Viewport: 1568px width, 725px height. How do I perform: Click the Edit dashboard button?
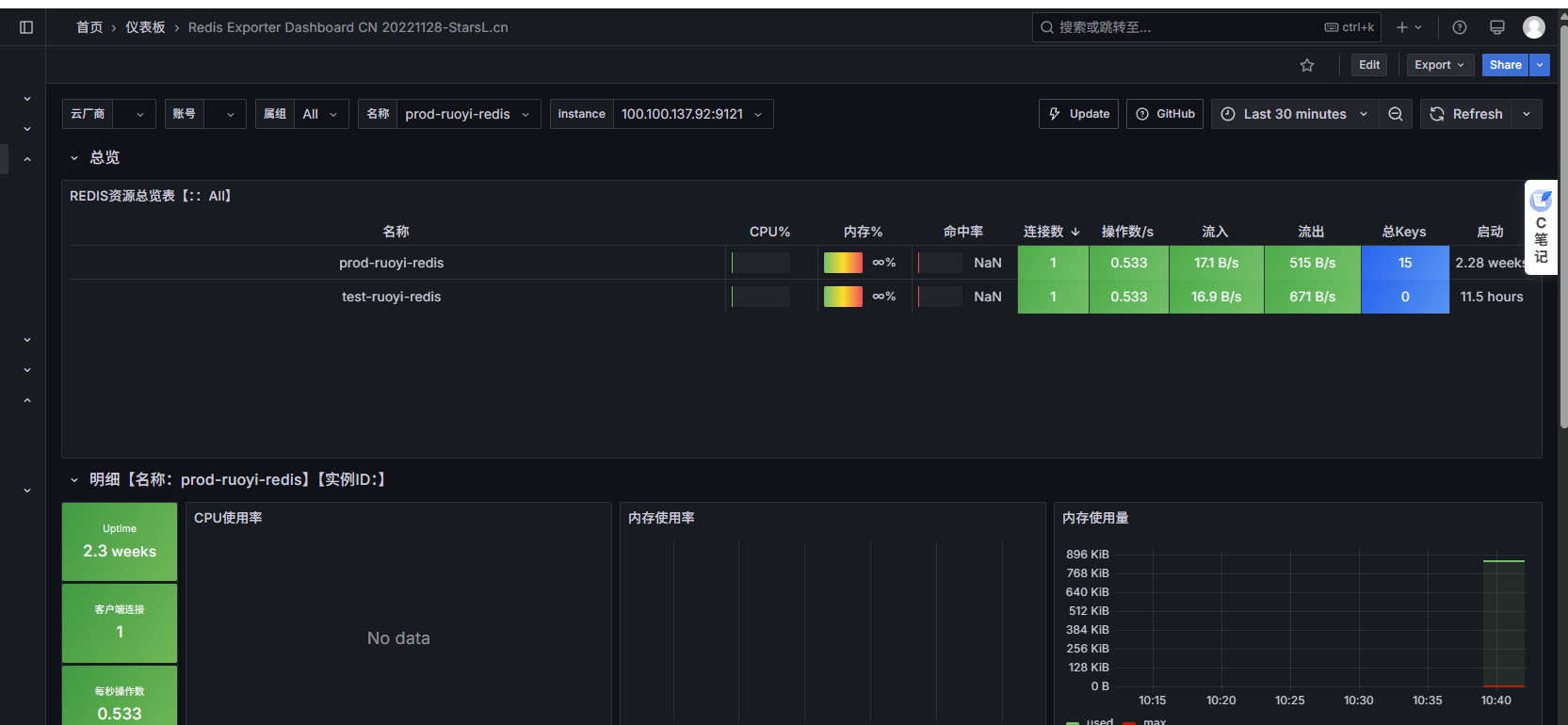click(x=1369, y=65)
